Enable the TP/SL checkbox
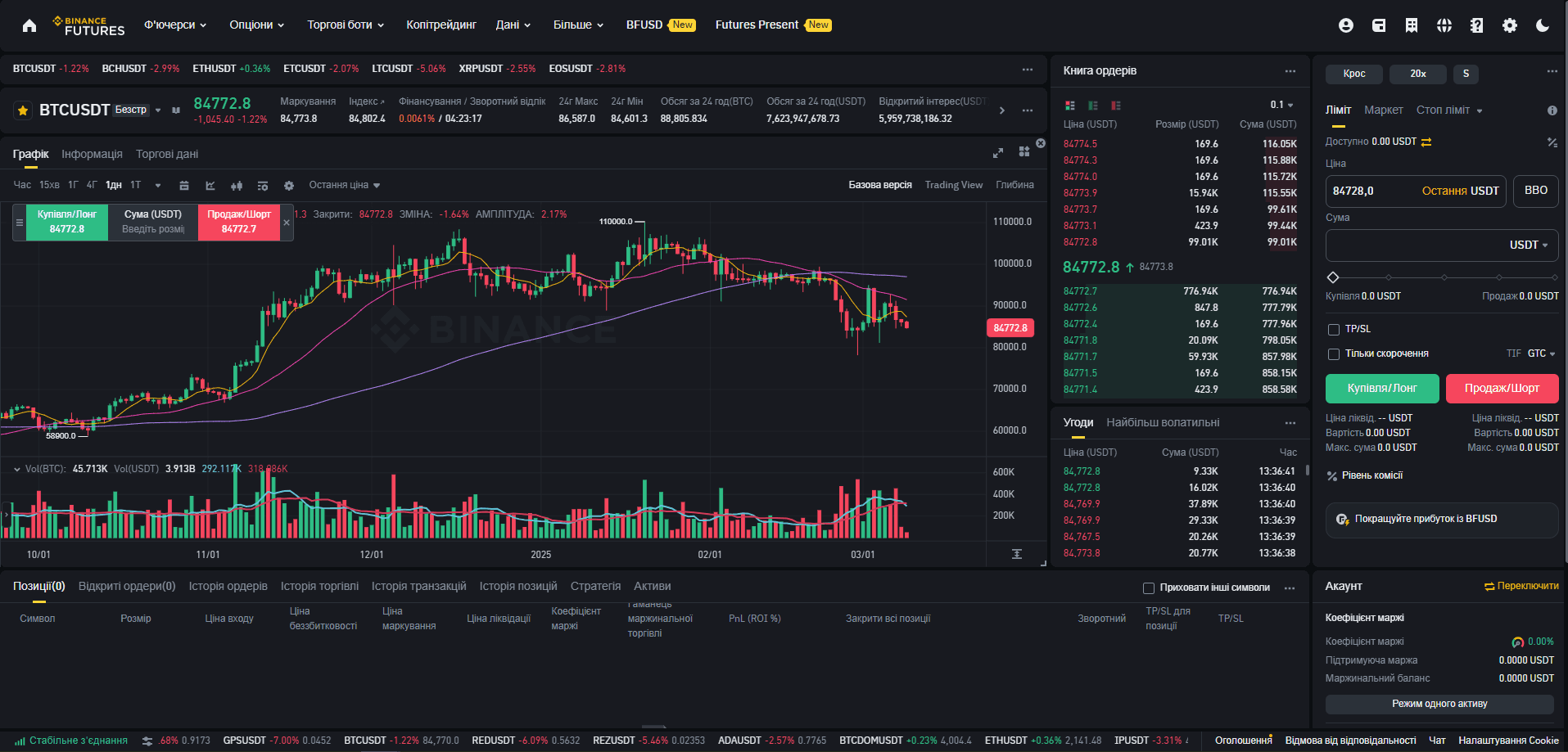This screenshot has height=752, width=1568. [1334, 330]
